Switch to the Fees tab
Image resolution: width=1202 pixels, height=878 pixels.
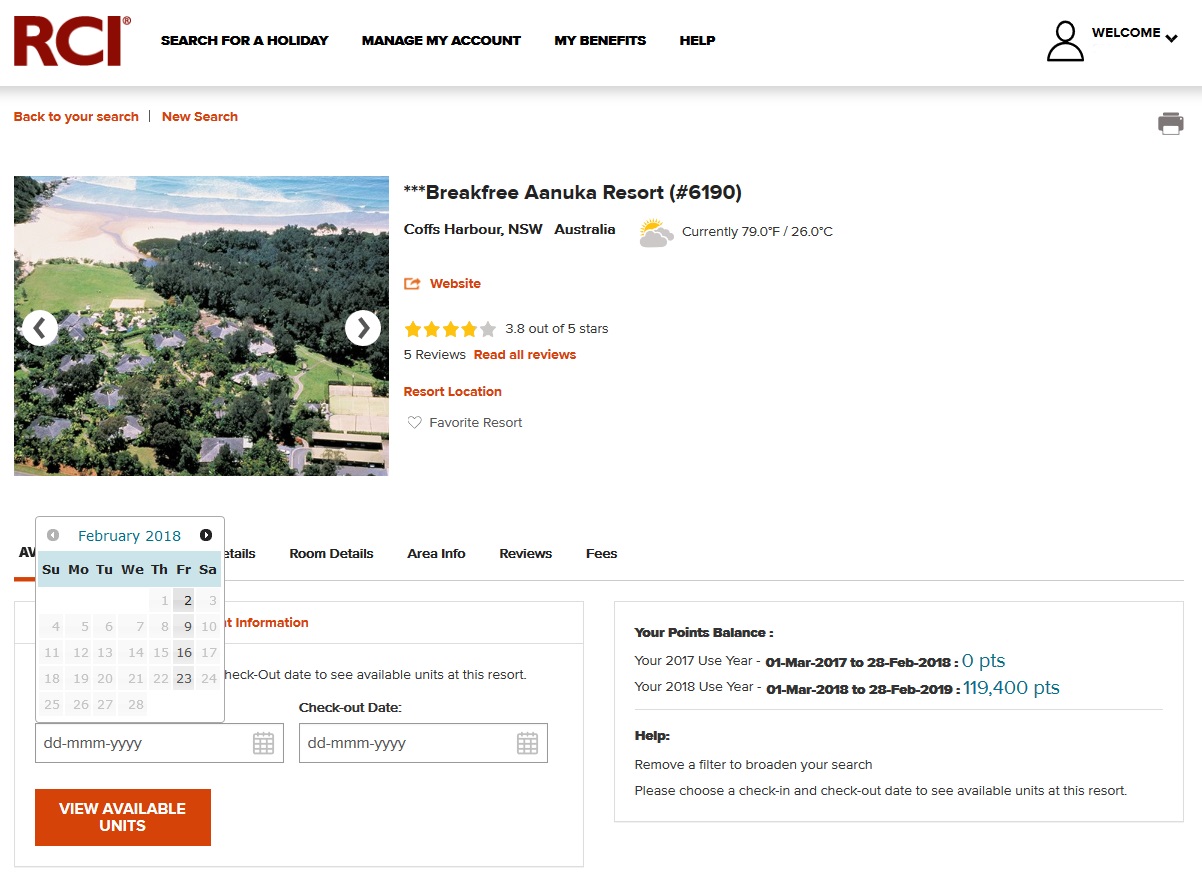click(601, 554)
